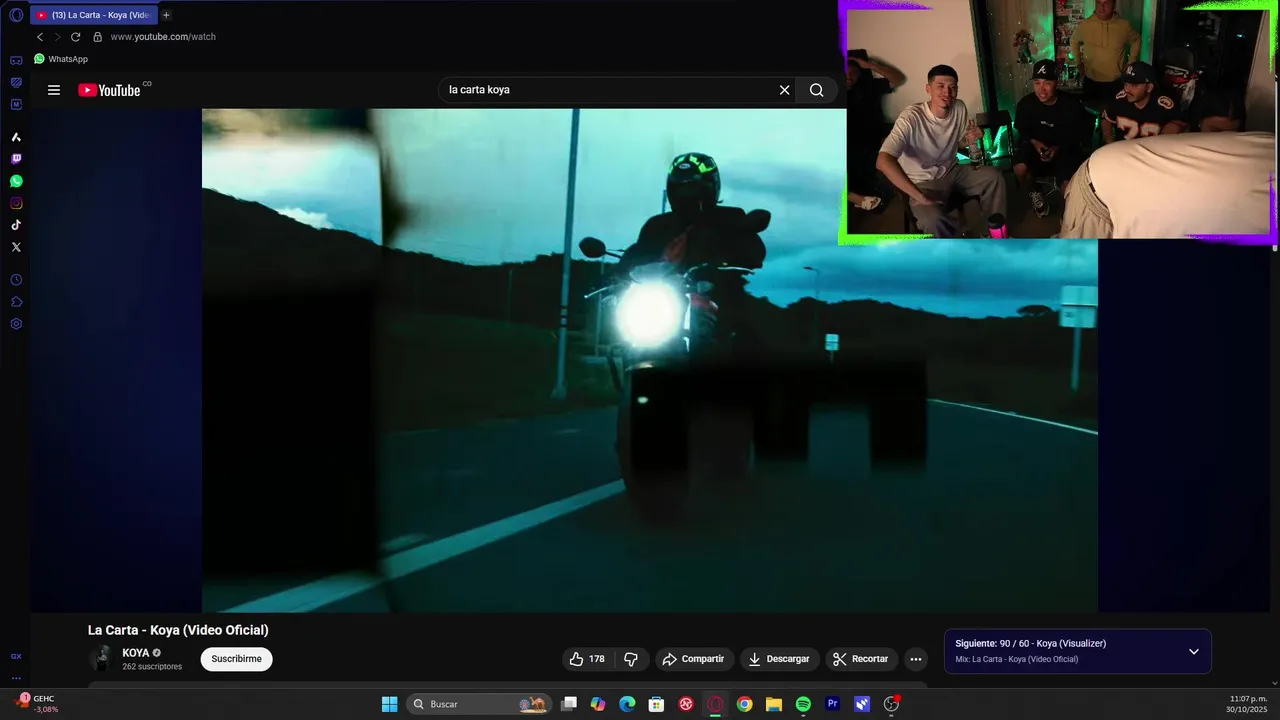
Task: Open WhatsApp messenger in the sidebar
Action: [x=16, y=181]
